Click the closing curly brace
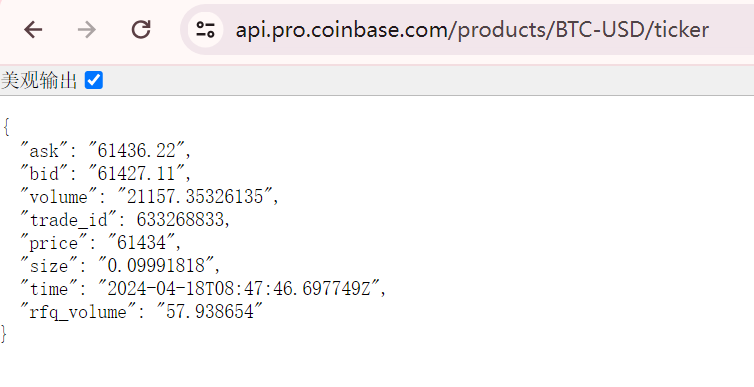This screenshot has width=754, height=387. point(4,334)
